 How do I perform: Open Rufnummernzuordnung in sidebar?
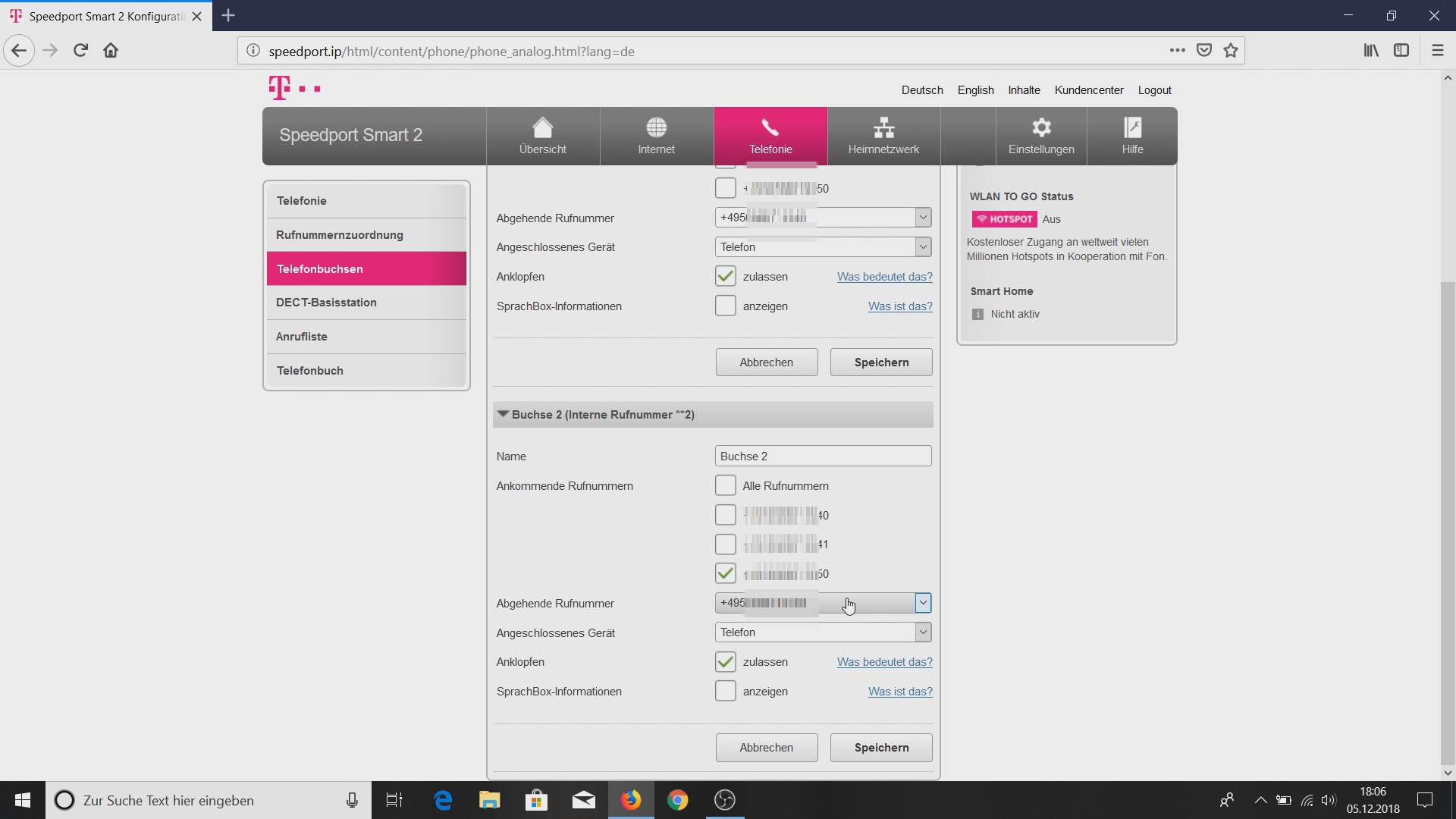pos(366,235)
